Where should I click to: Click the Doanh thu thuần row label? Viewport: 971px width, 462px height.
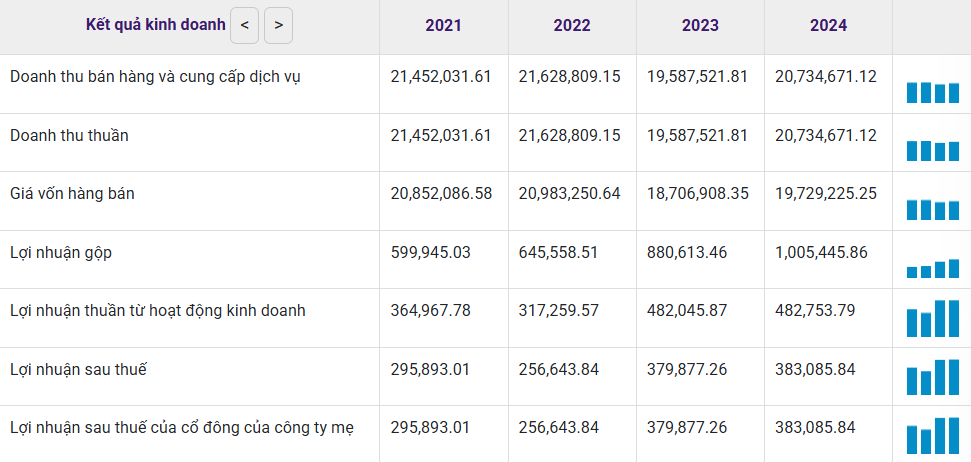pyautogui.click(x=69, y=136)
